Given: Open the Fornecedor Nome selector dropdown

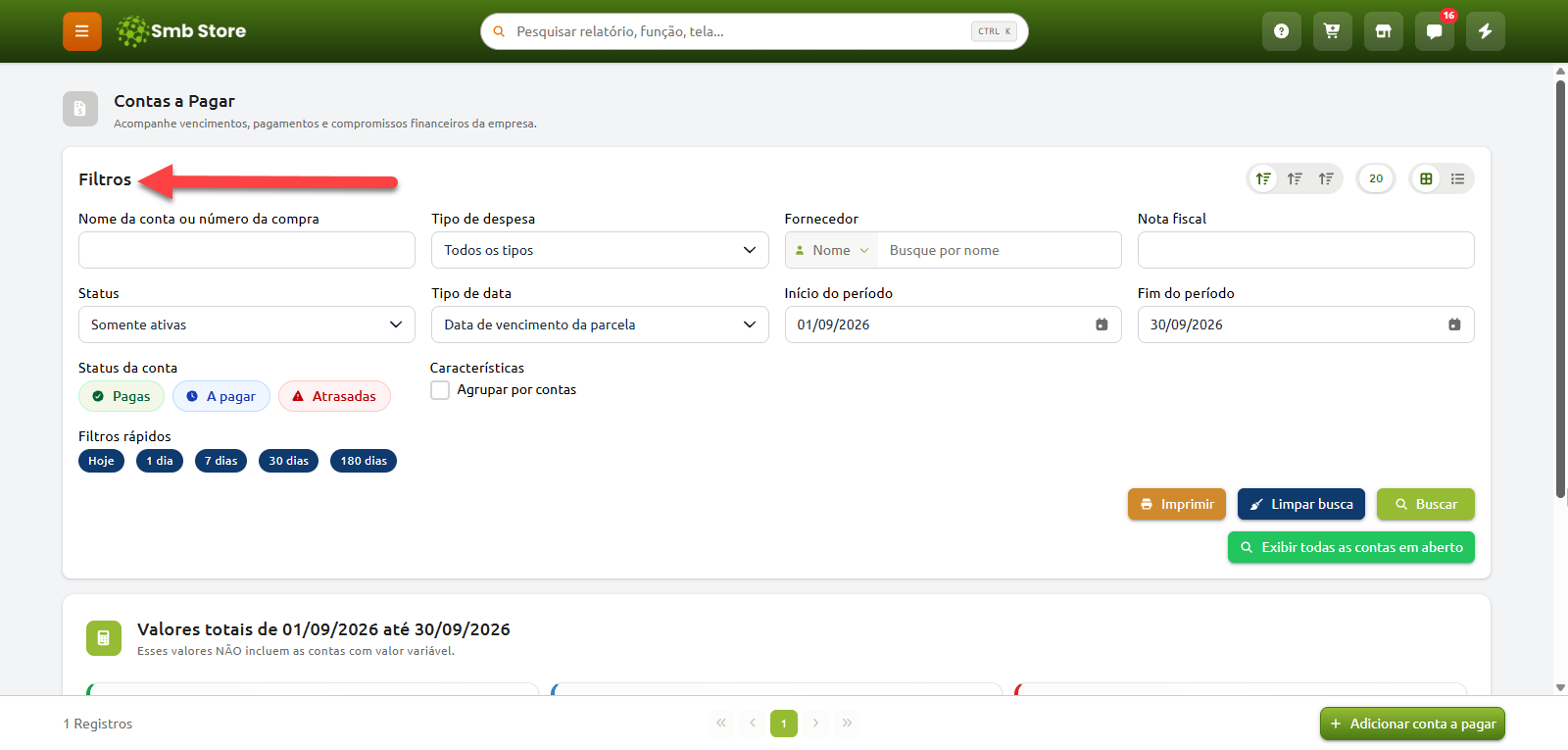Looking at the screenshot, I should click(831, 250).
